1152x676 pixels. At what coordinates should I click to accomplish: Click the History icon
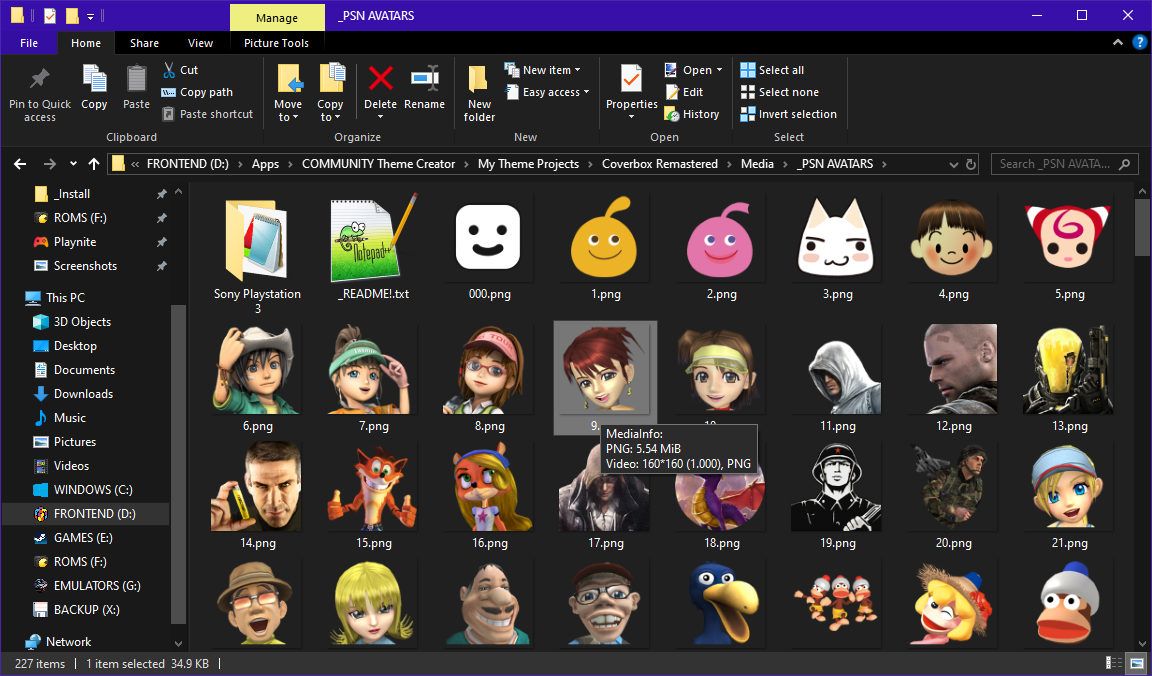(x=672, y=114)
